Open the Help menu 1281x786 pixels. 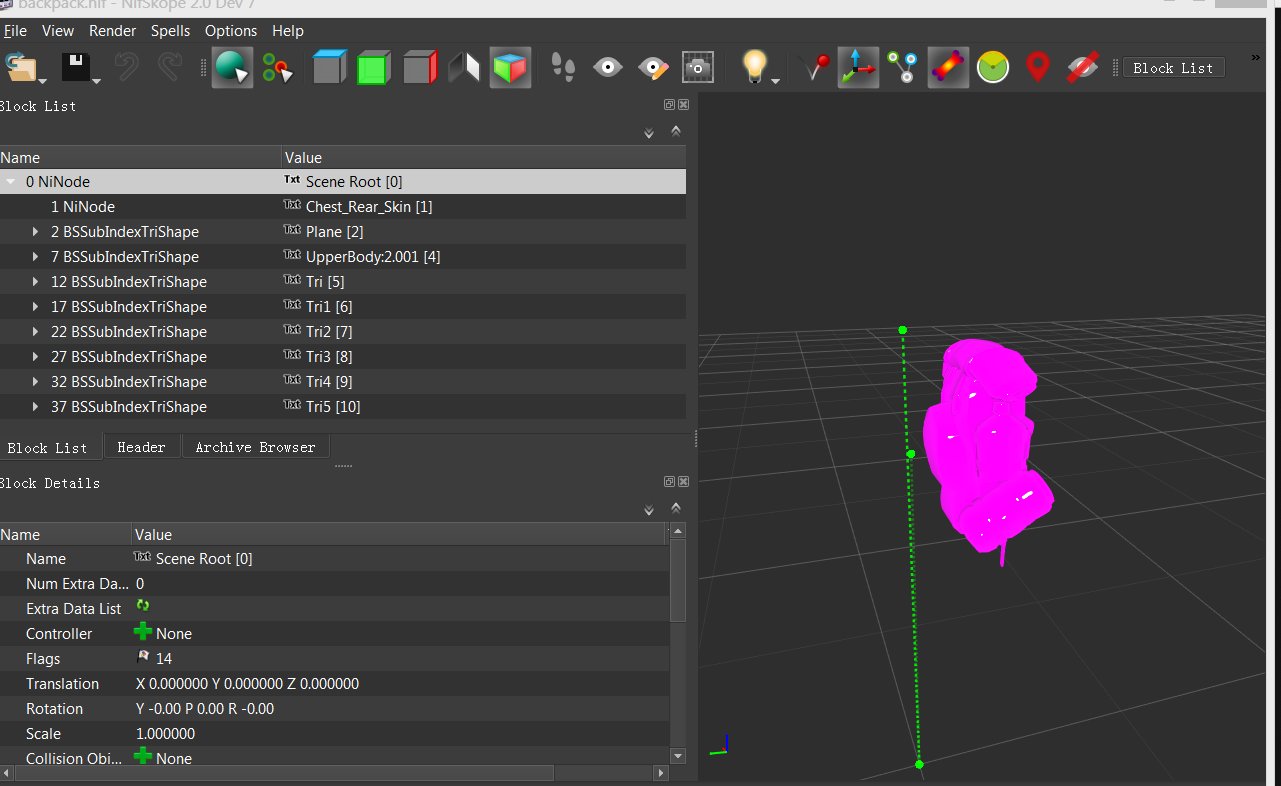[x=288, y=31]
